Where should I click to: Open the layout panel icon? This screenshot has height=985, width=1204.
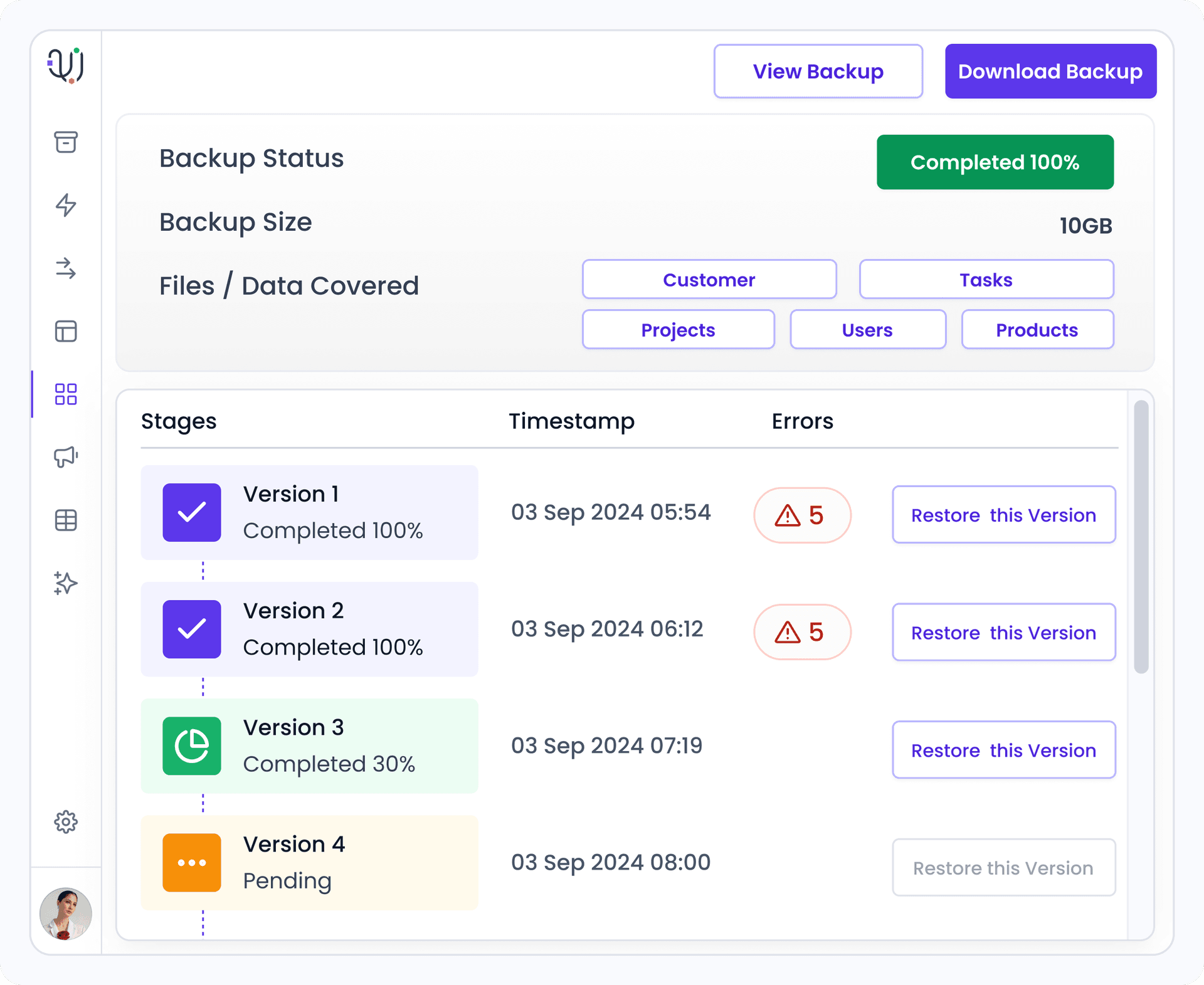click(65, 332)
